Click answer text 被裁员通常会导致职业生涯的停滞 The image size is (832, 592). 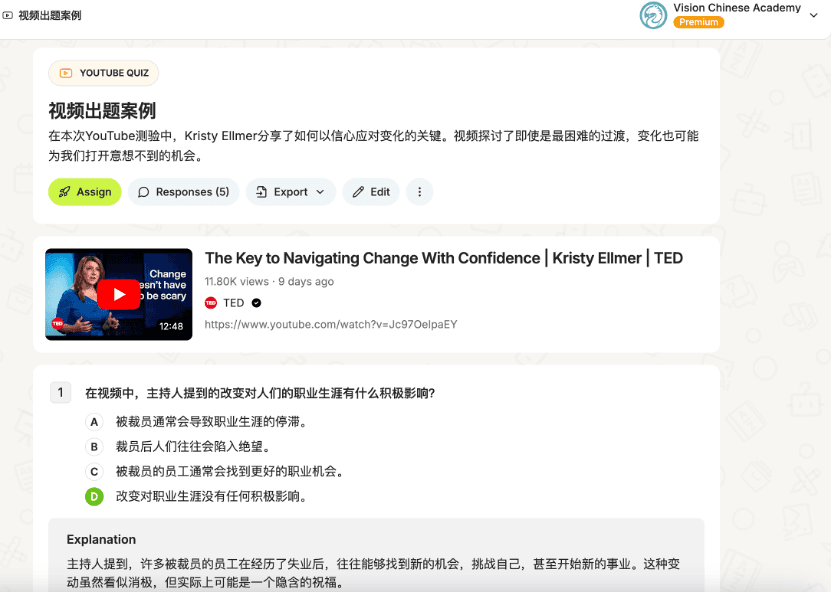(x=211, y=422)
